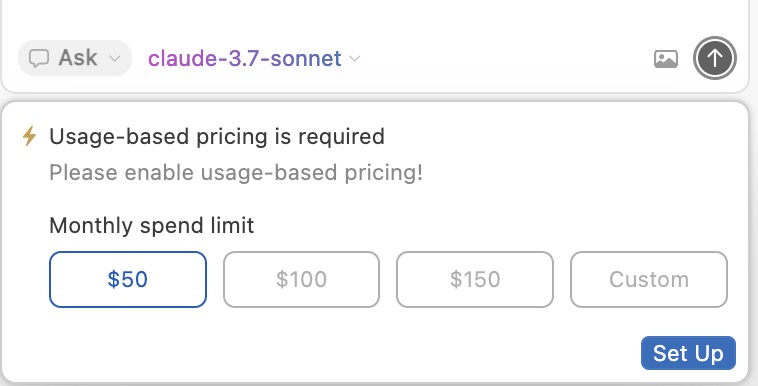Click the Set Up button
Viewport: 758px width, 386px height.
[688, 353]
